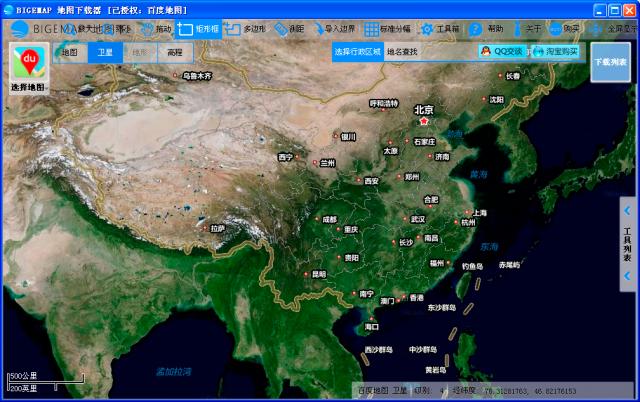Choose the 多边形 polygon selection tool
This screenshot has height=402, width=640.
coord(246,29)
